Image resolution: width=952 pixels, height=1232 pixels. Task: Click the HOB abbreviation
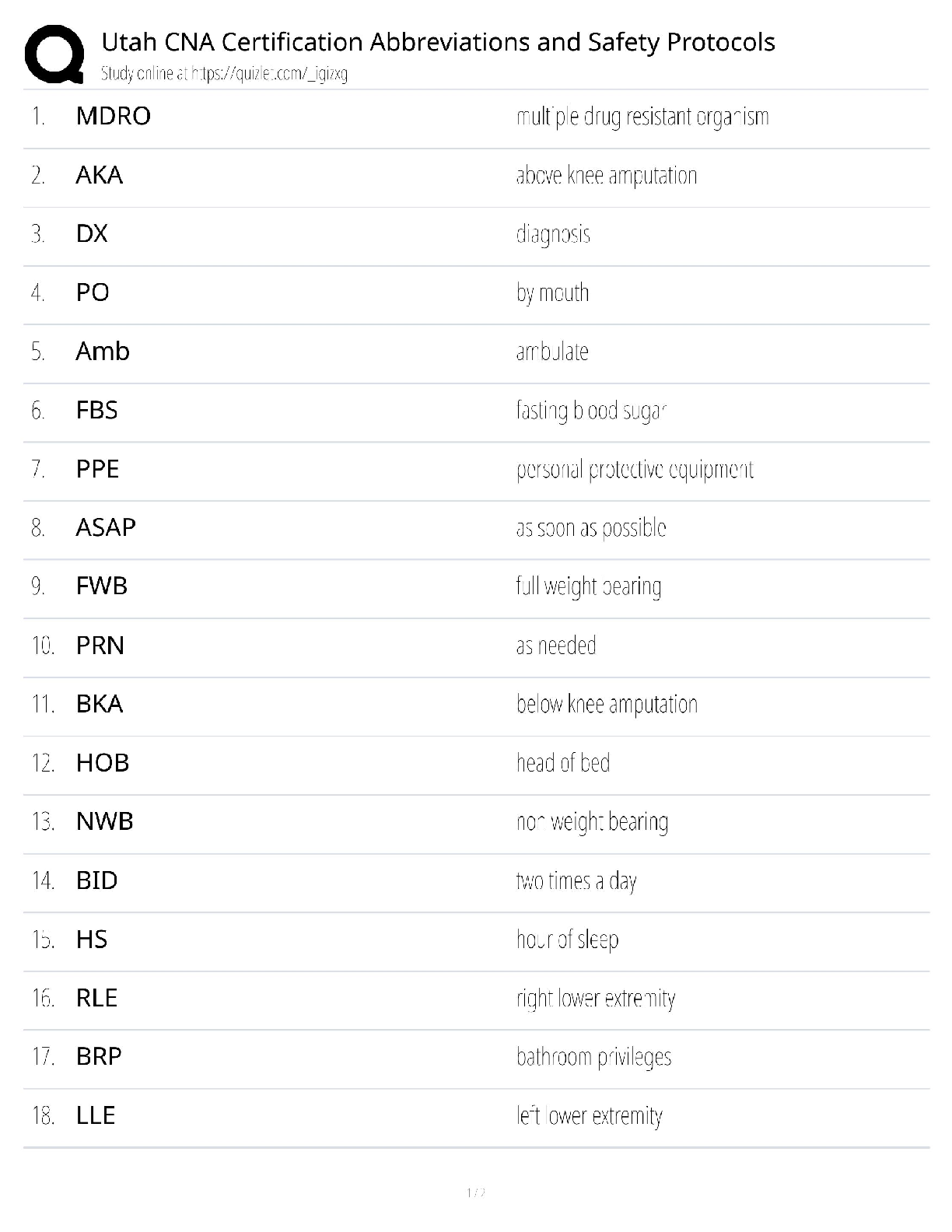point(103,763)
